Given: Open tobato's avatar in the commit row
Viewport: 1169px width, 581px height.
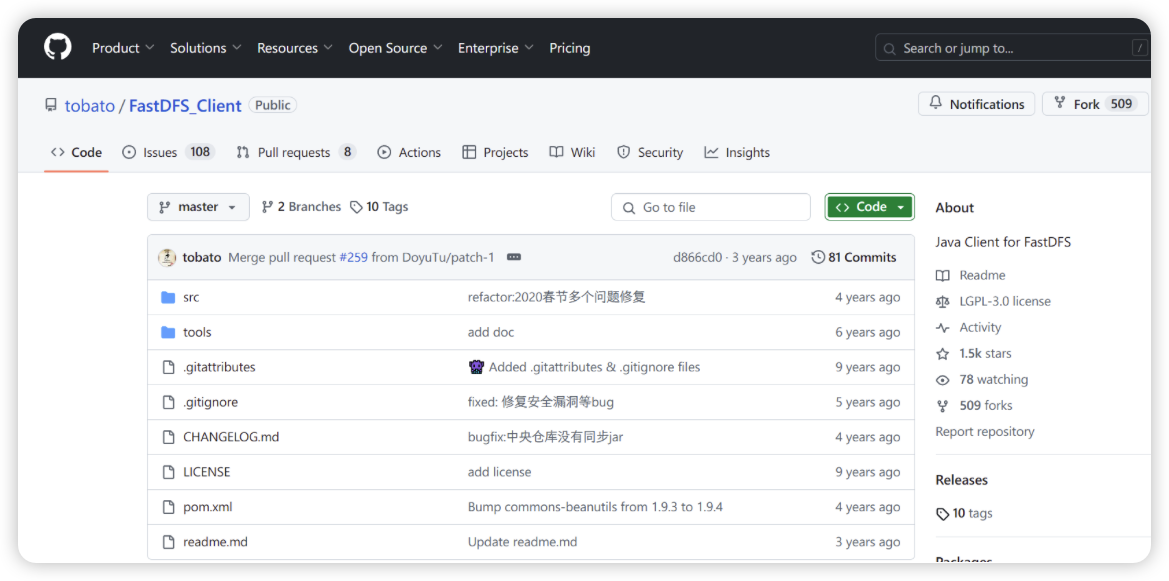Looking at the screenshot, I should 167,257.
